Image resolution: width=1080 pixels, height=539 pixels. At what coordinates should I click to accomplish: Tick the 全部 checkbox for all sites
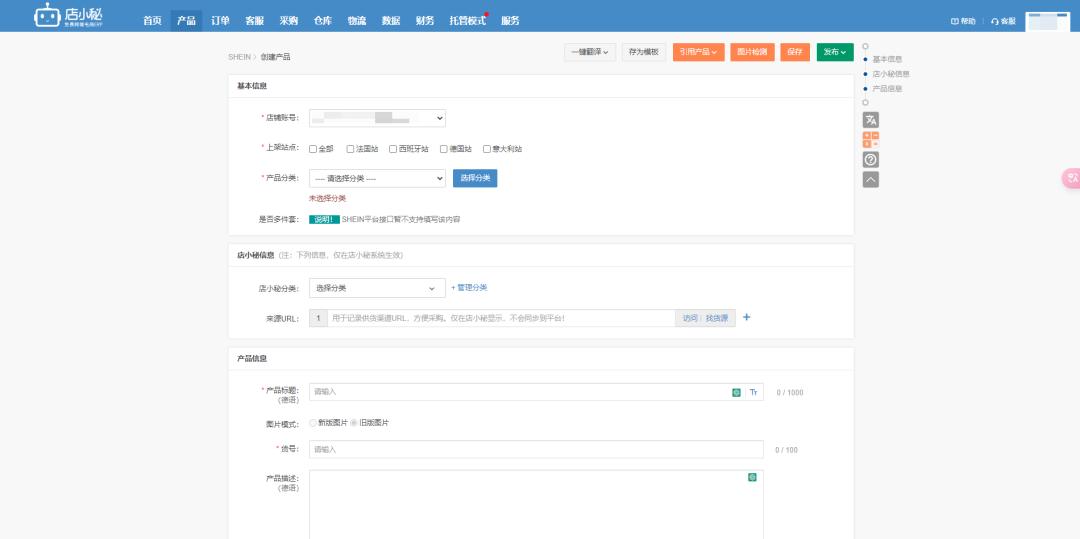coord(313,149)
